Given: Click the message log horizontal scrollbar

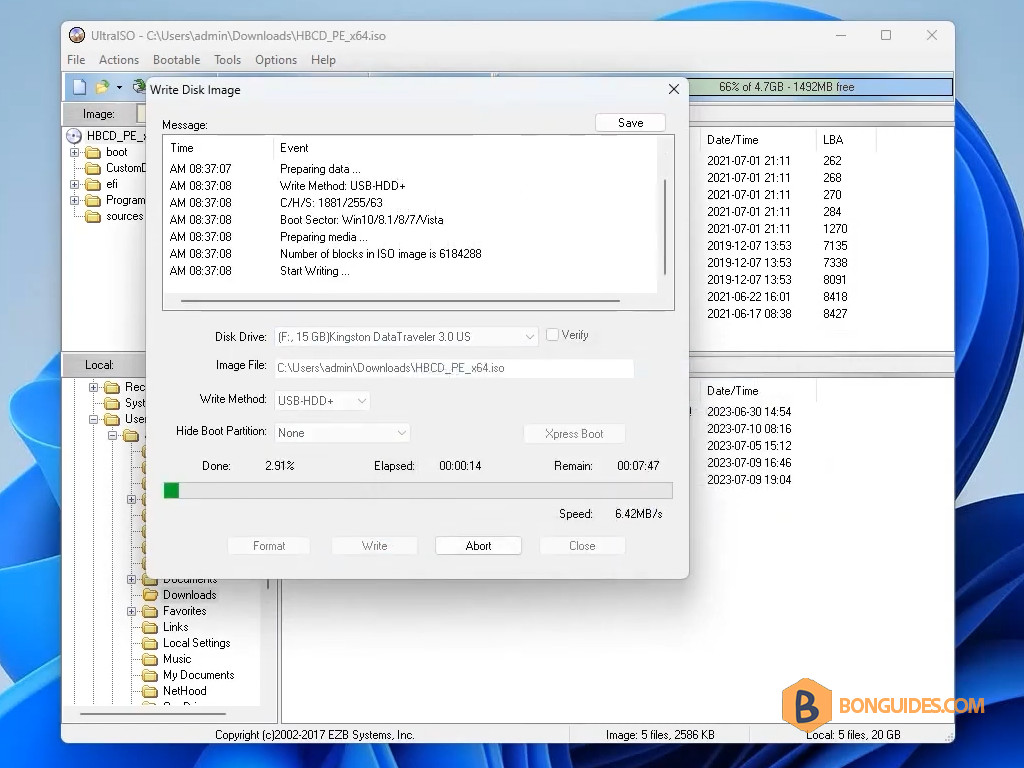Looking at the screenshot, I should pyautogui.click(x=400, y=301).
